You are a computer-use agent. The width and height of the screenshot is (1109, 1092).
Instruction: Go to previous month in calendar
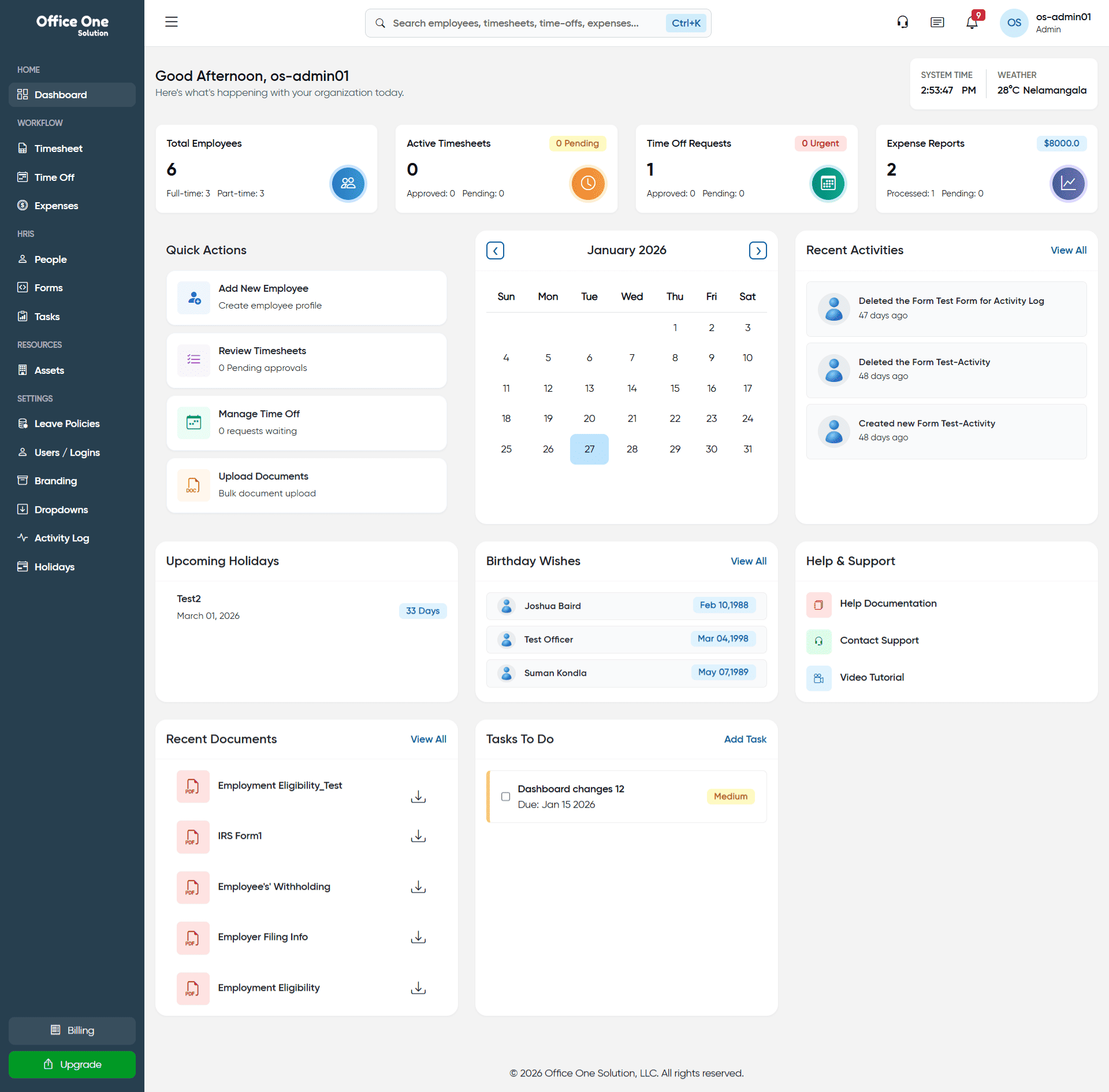[495, 250]
